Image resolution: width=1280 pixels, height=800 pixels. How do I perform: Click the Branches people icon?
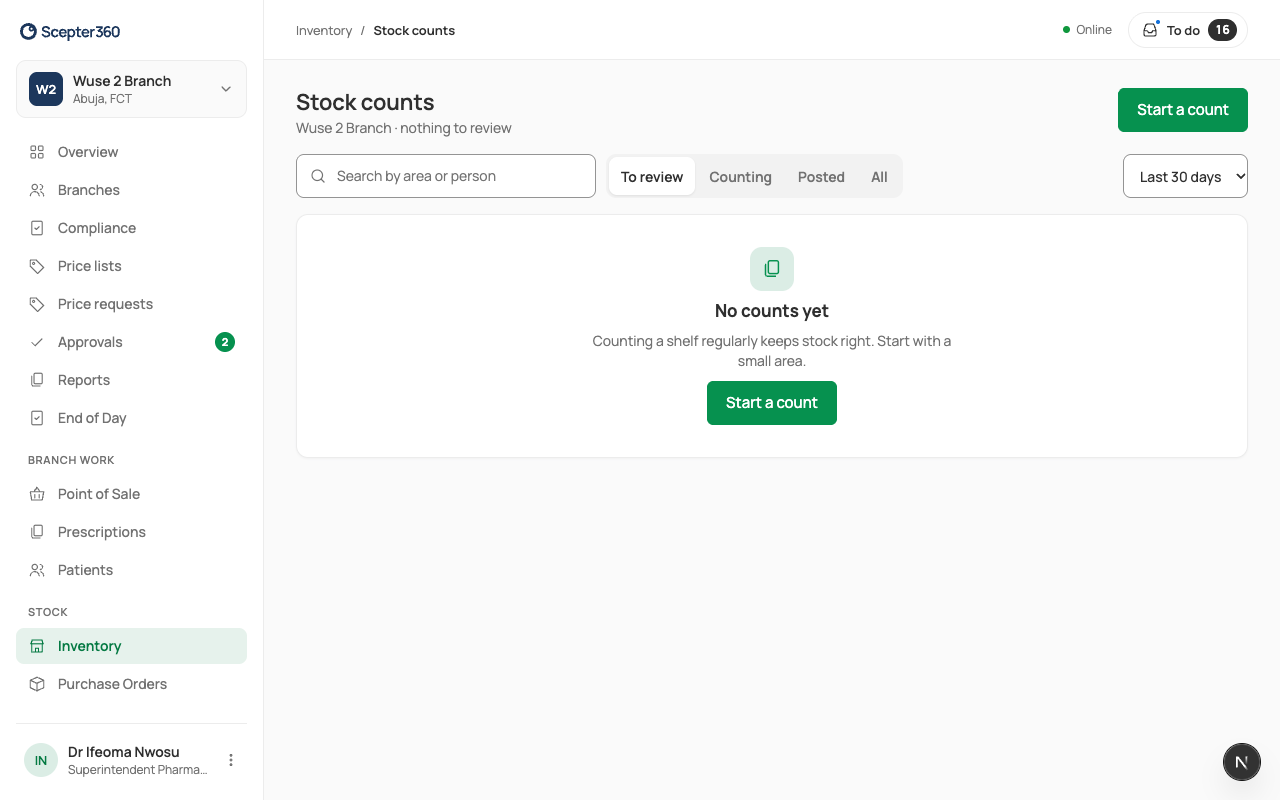(x=37, y=190)
